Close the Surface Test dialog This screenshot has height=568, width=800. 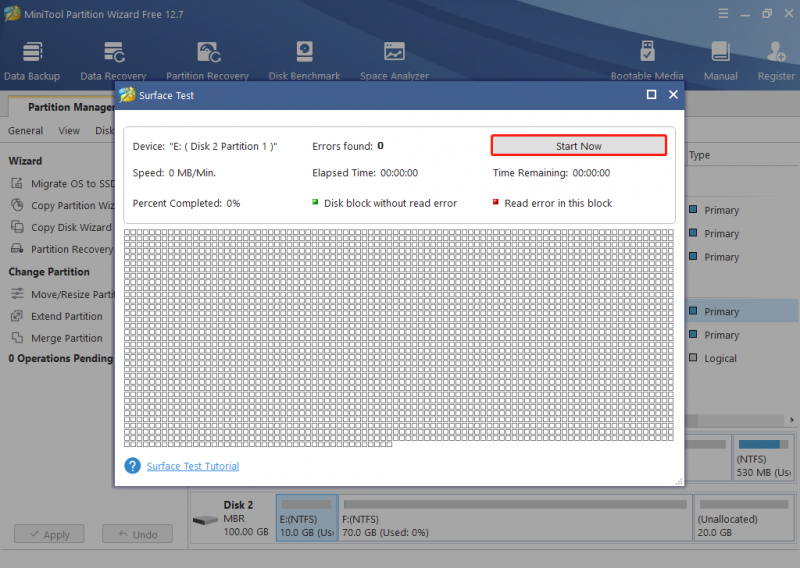pos(673,94)
